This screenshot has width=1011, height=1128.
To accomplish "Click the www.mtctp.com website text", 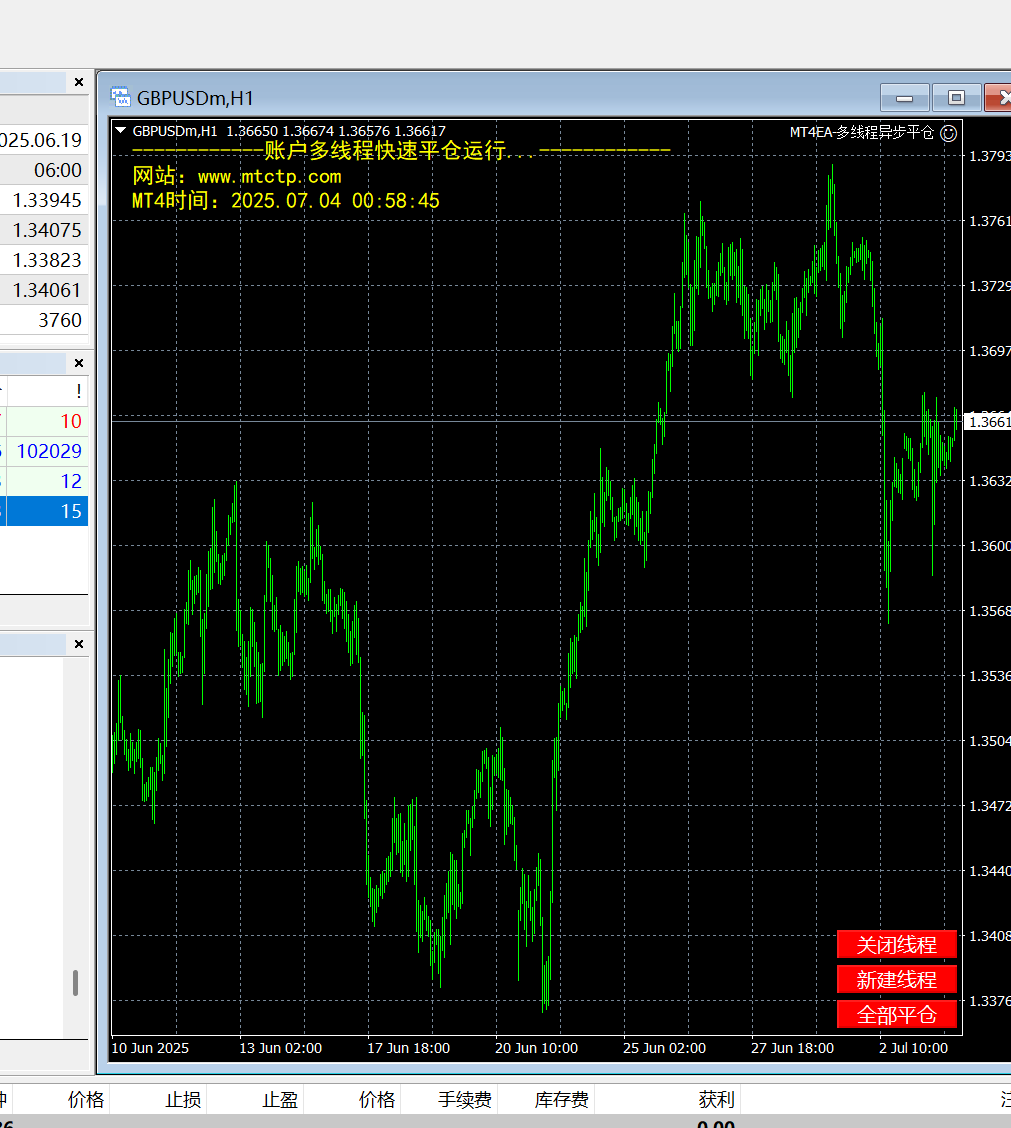I will pos(269,177).
